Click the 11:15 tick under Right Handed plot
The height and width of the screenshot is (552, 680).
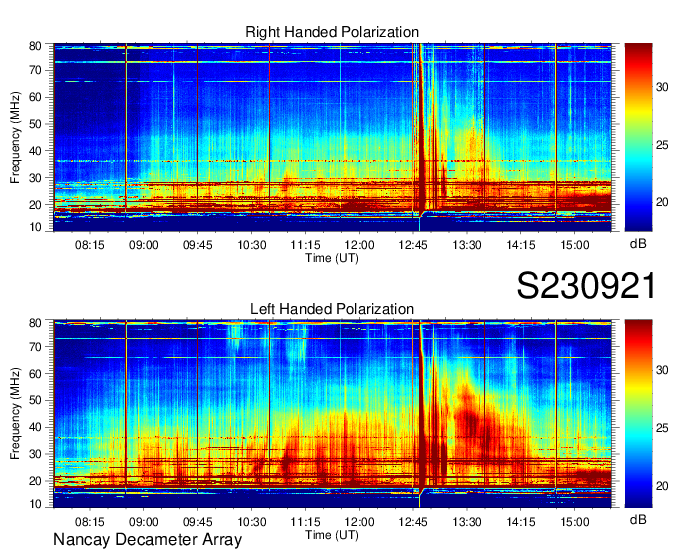point(305,245)
